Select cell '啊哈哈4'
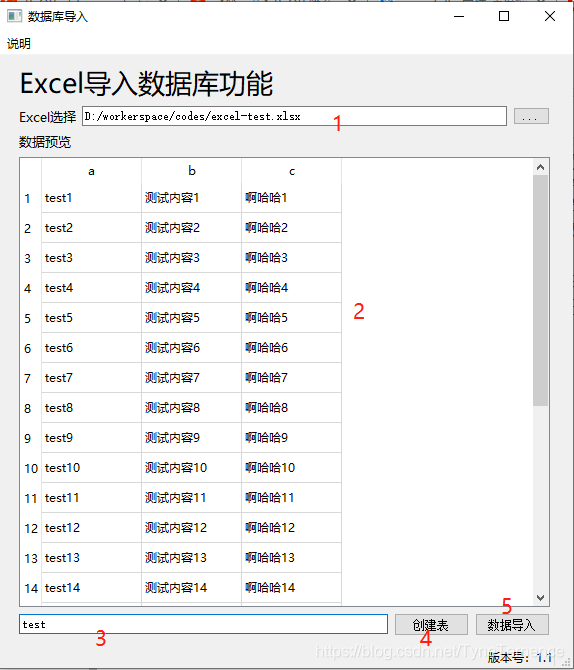Viewport: 574px width, 670px height. pos(291,288)
